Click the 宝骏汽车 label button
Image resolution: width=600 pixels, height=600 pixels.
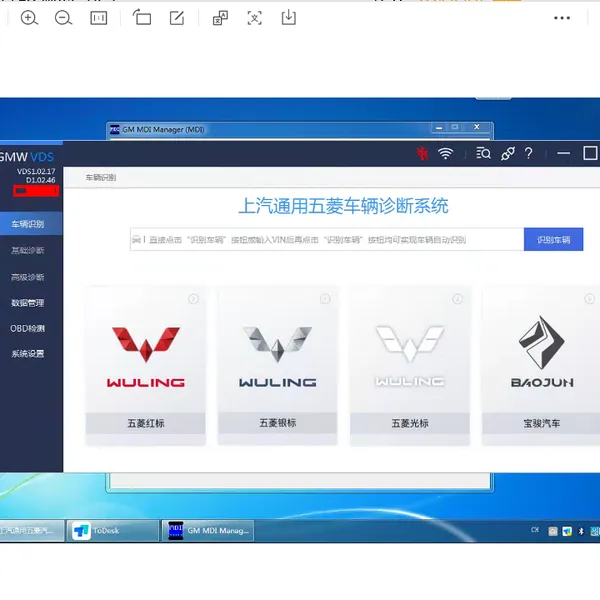tap(541, 423)
